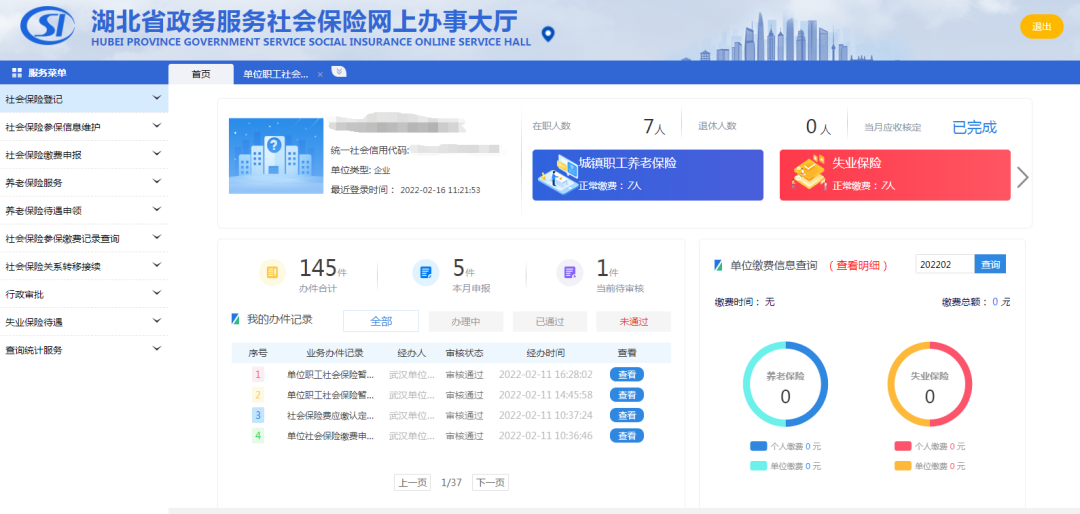Click the 本月申报 blue form icon
This screenshot has width=1080, height=514.
[425, 272]
